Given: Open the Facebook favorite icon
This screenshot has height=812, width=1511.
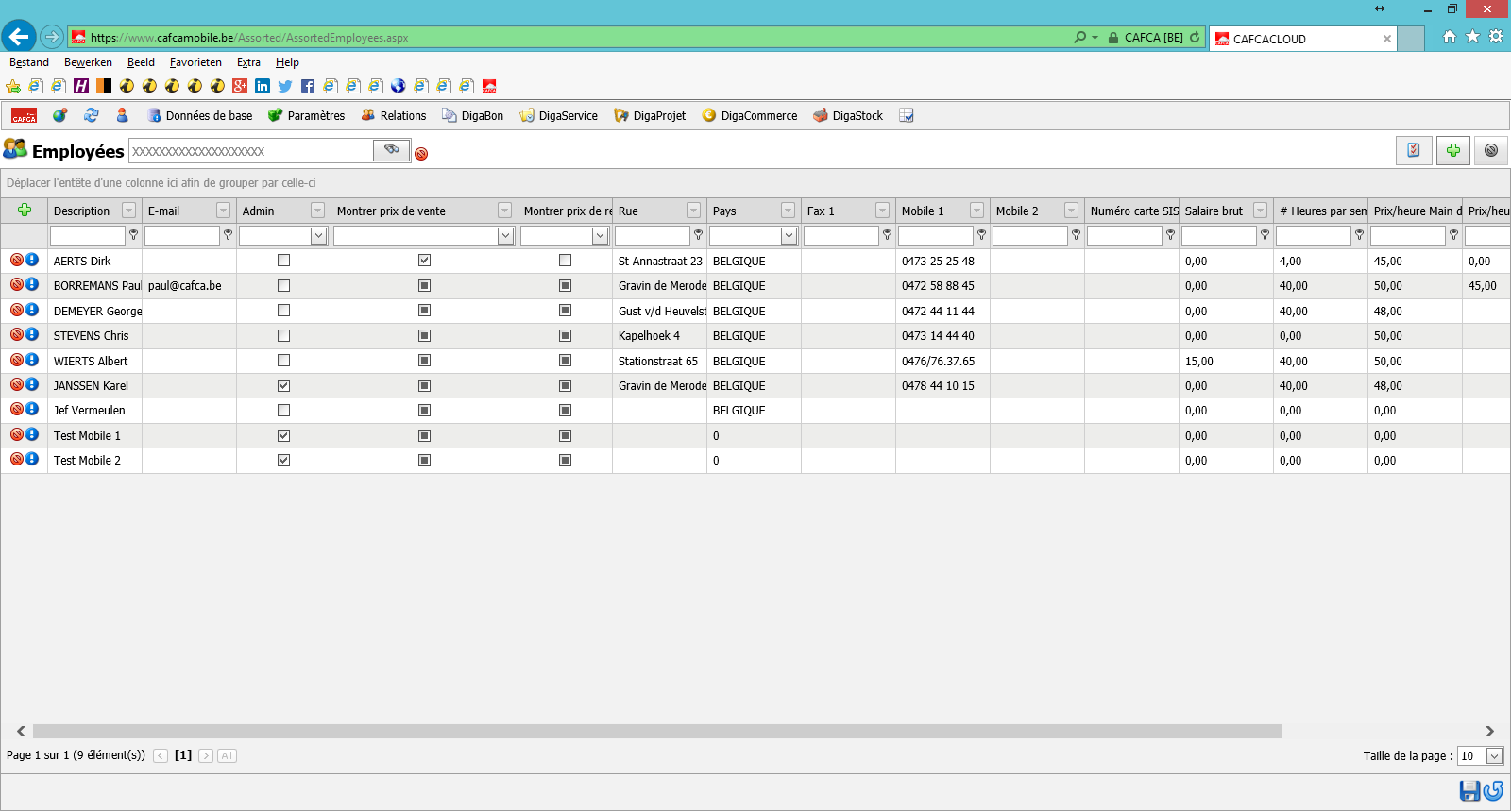Looking at the screenshot, I should coord(308,86).
